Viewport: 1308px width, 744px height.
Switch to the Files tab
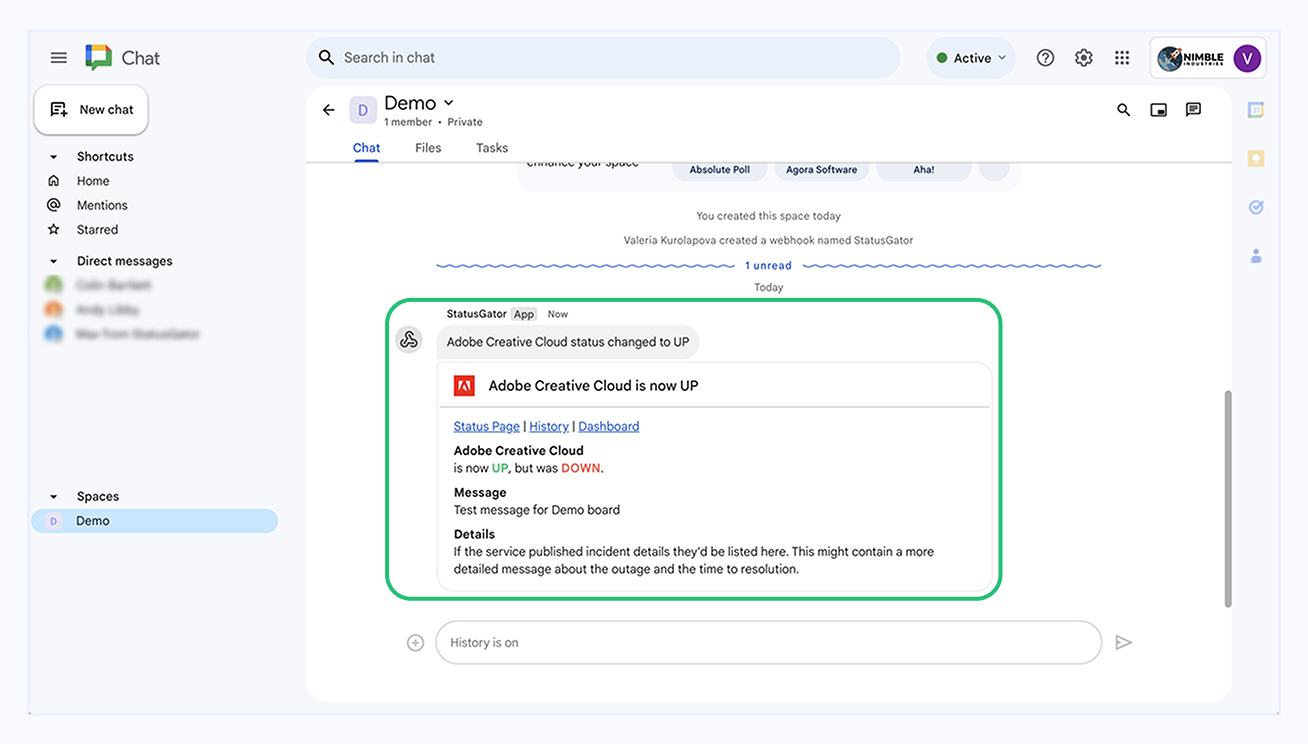tap(428, 147)
